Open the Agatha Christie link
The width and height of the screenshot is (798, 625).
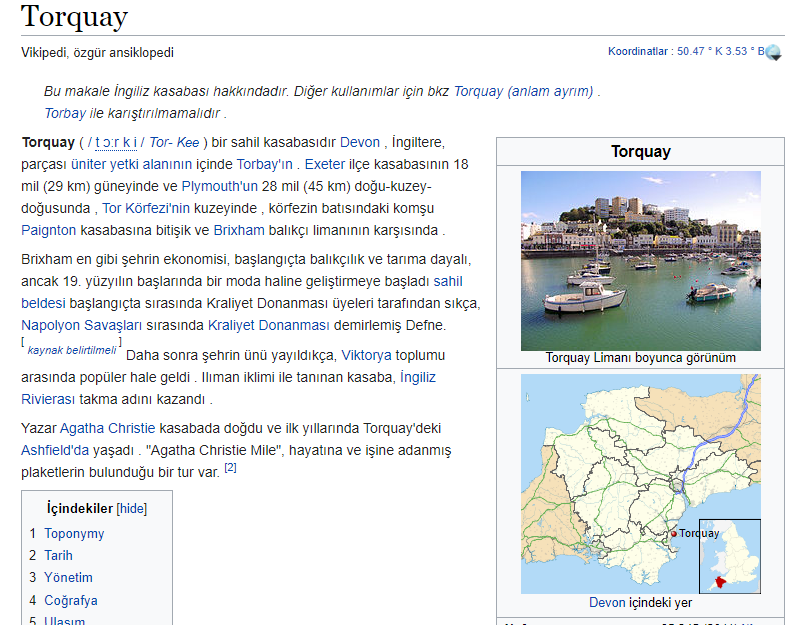(x=107, y=429)
